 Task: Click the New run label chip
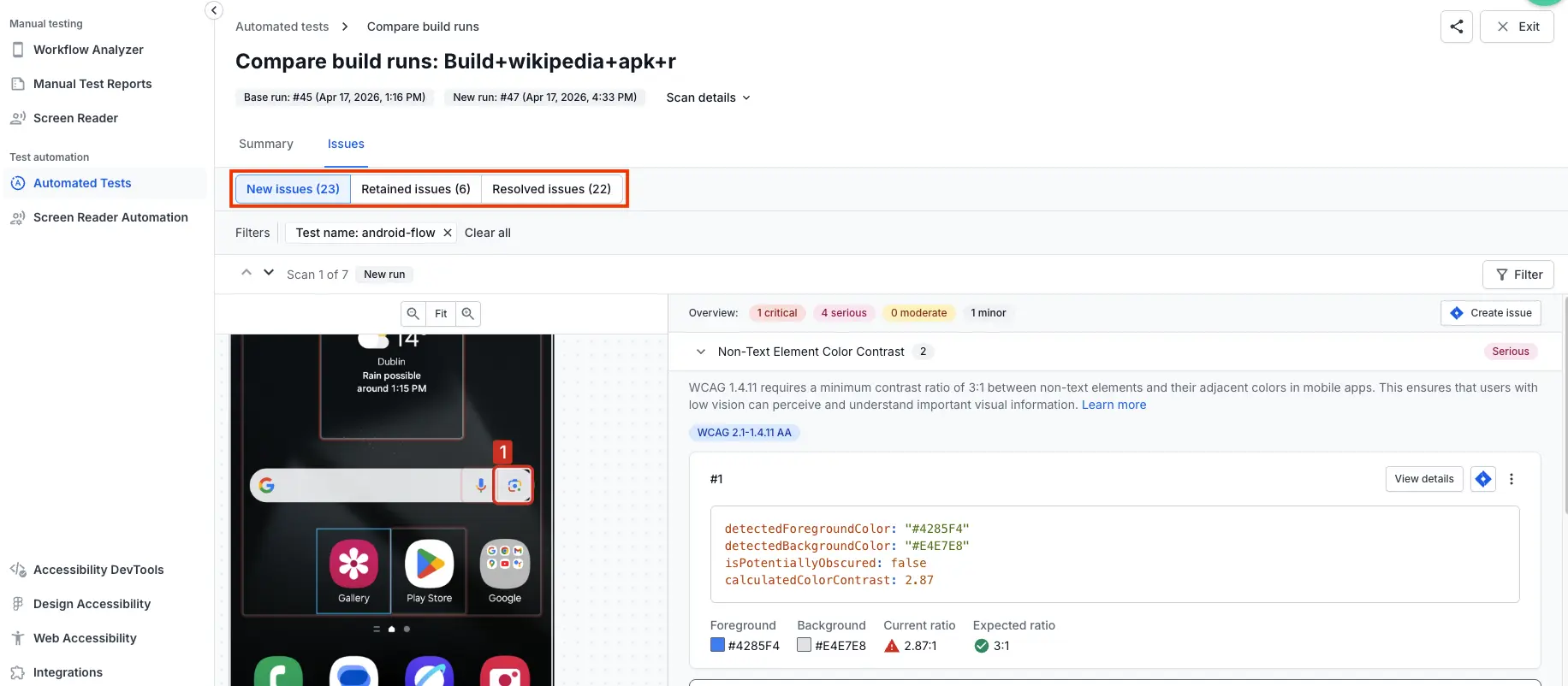(x=384, y=275)
